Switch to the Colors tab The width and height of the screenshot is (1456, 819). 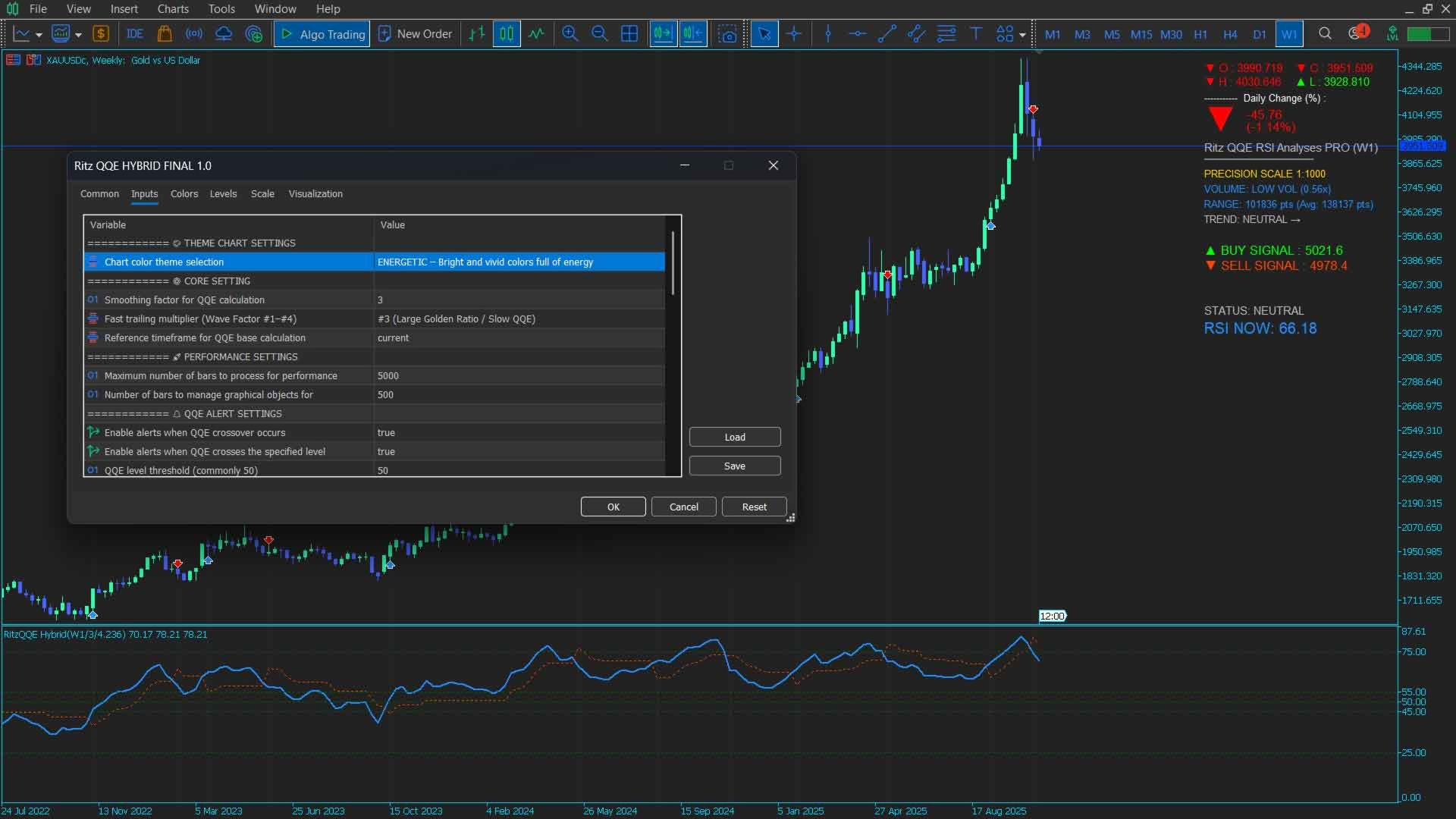184,194
